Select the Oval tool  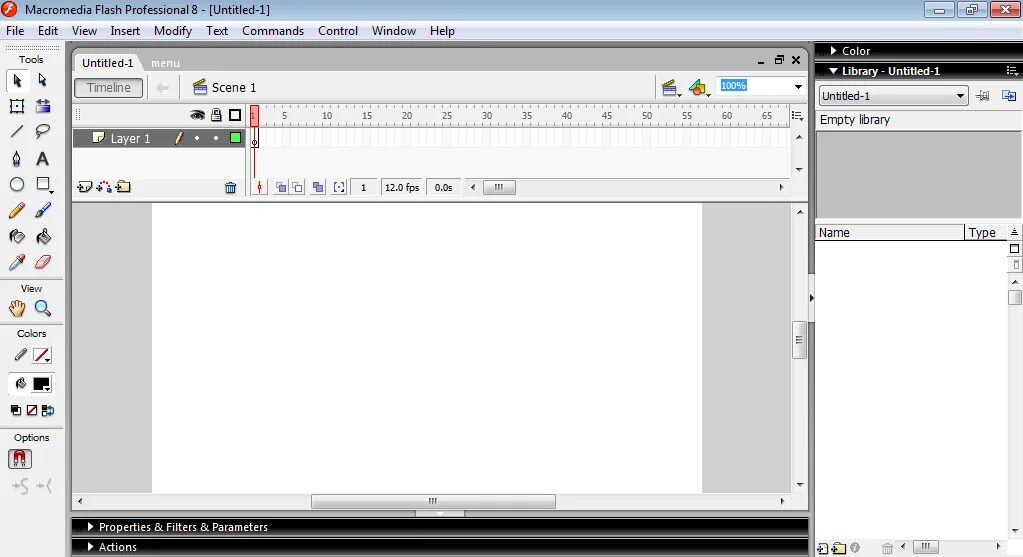pyautogui.click(x=17, y=185)
